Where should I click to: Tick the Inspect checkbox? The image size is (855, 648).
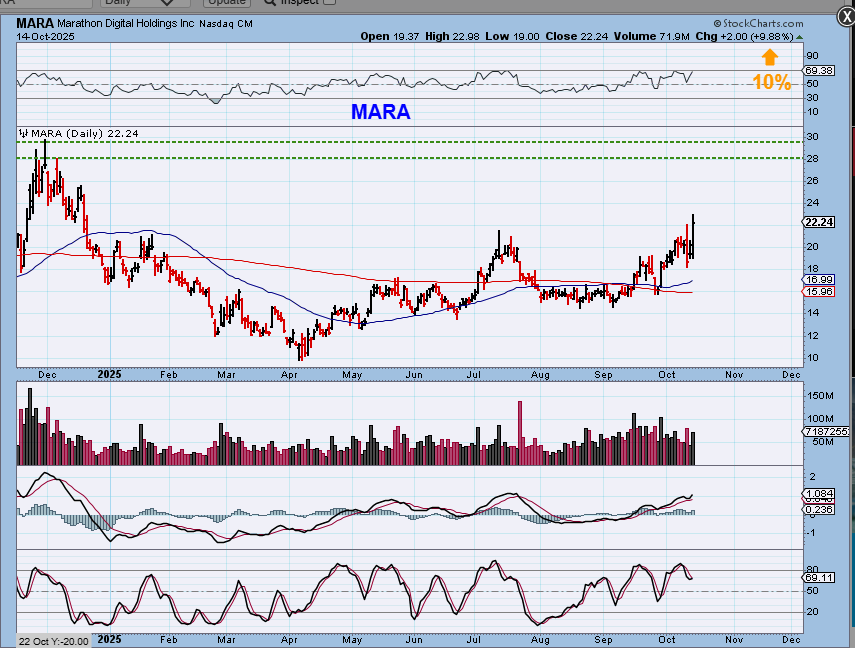(x=329, y=2)
